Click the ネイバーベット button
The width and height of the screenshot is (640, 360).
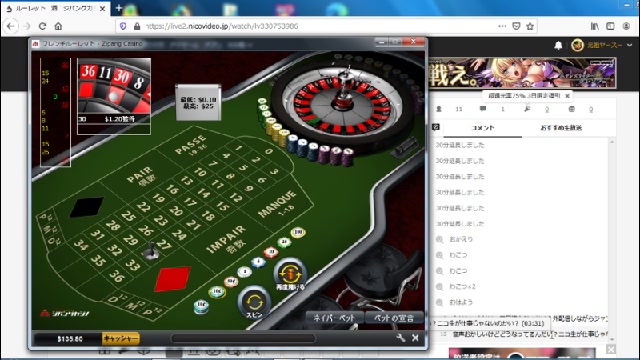coord(334,318)
